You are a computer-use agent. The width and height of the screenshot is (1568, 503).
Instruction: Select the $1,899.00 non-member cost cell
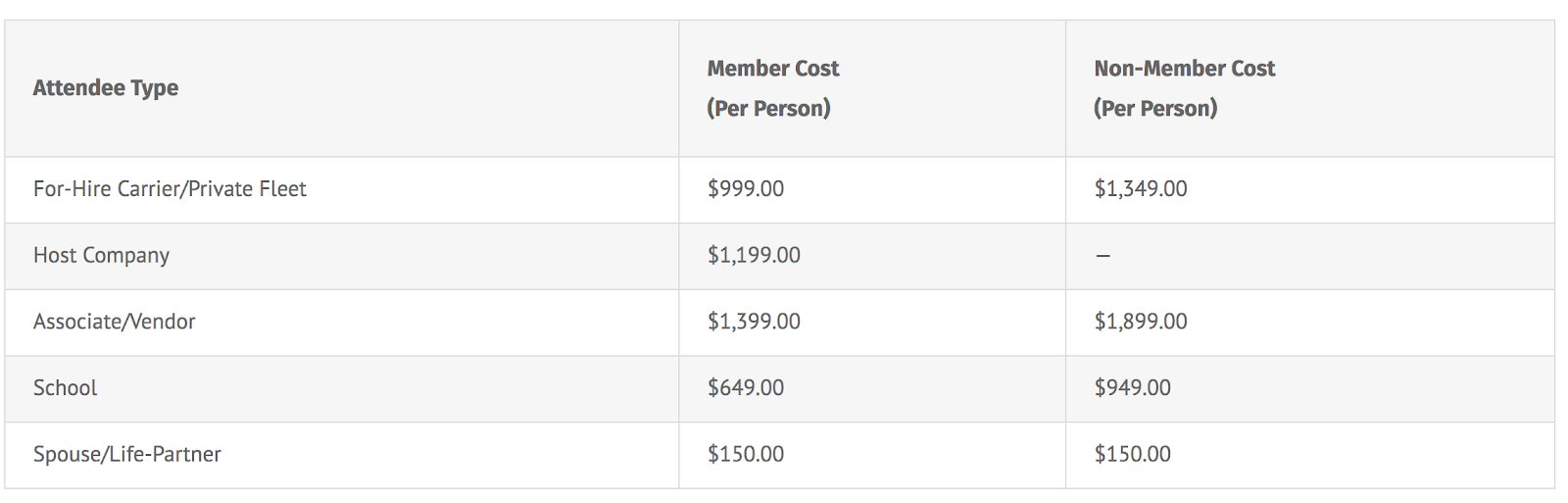pos(1140,322)
